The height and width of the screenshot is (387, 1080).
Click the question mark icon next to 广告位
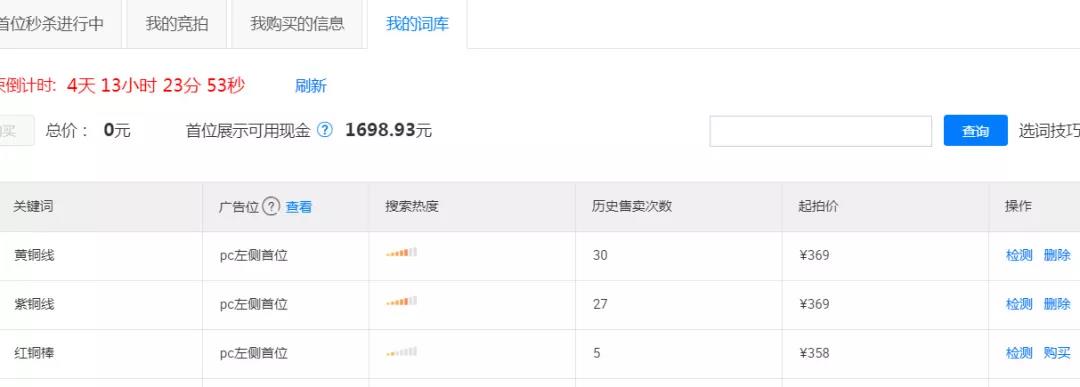click(x=271, y=207)
